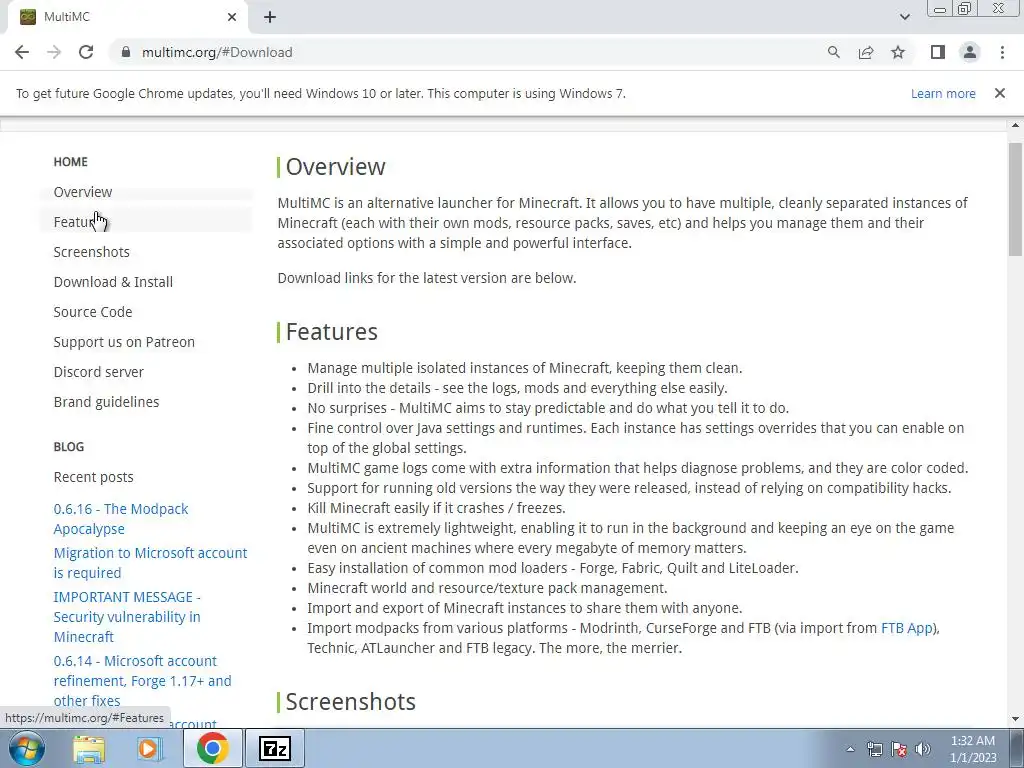This screenshot has width=1024, height=768.
Task: Click the 'Kill Minecraft easily' bullet text
Action: tap(437, 508)
